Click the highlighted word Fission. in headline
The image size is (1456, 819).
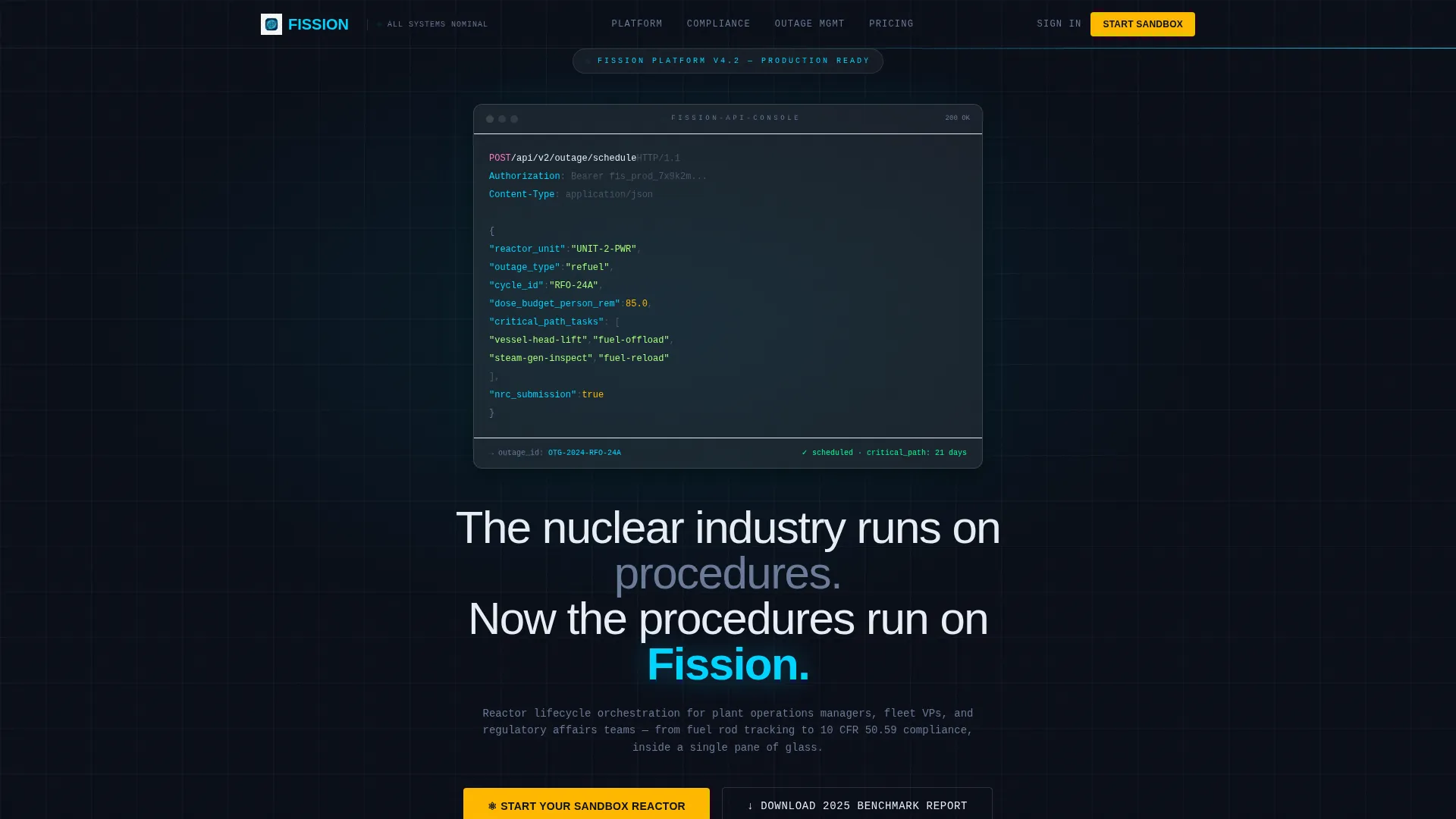(728, 664)
